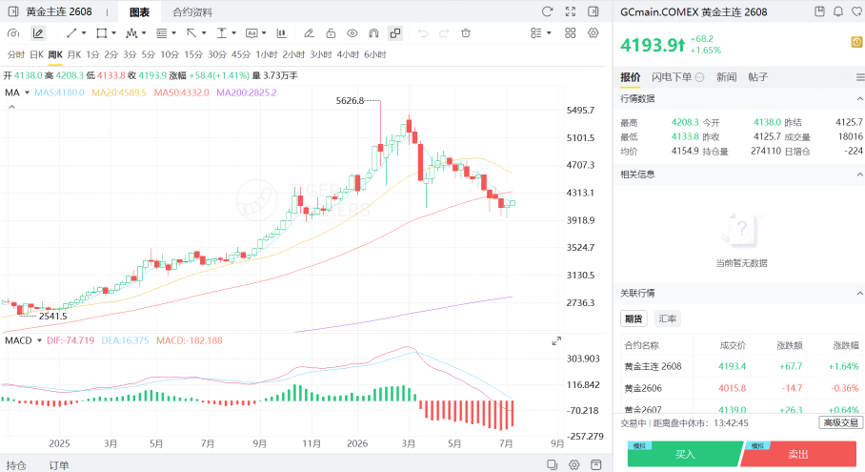865x472 pixels.
Task: Open the hamburger menu beside 帖子
Action: pyautogui.click(x=860, y=77)
